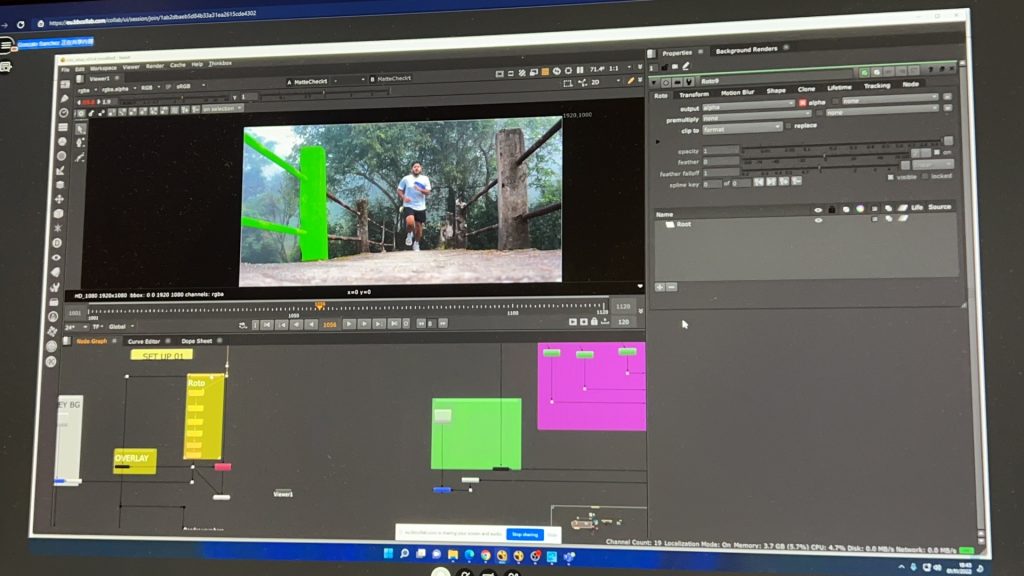
Task: Open the Render menu
Action: [x=155, y=67]
